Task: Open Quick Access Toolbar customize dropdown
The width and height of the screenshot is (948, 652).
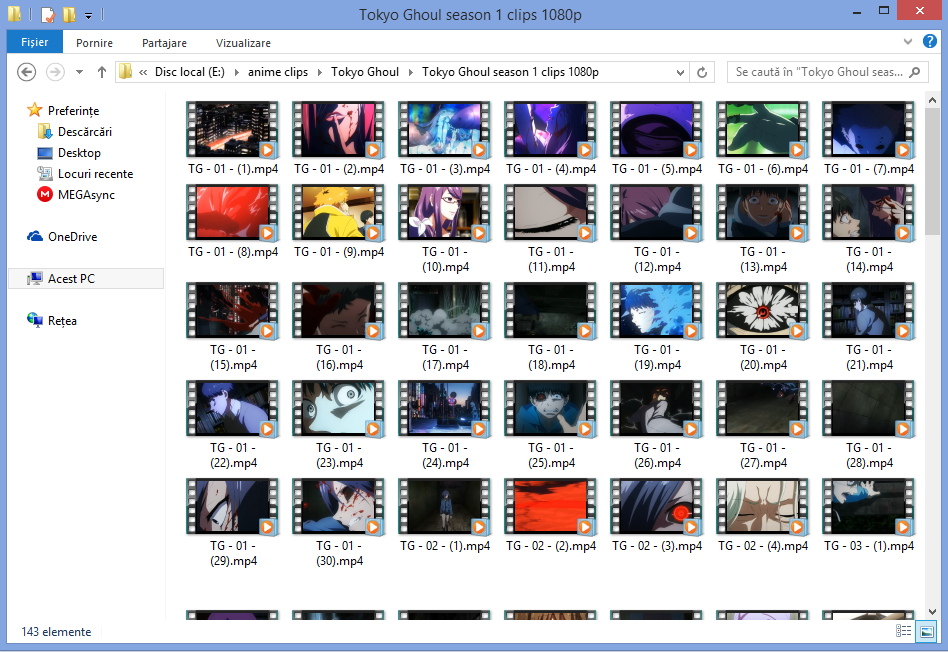Action: coord(88,15)
